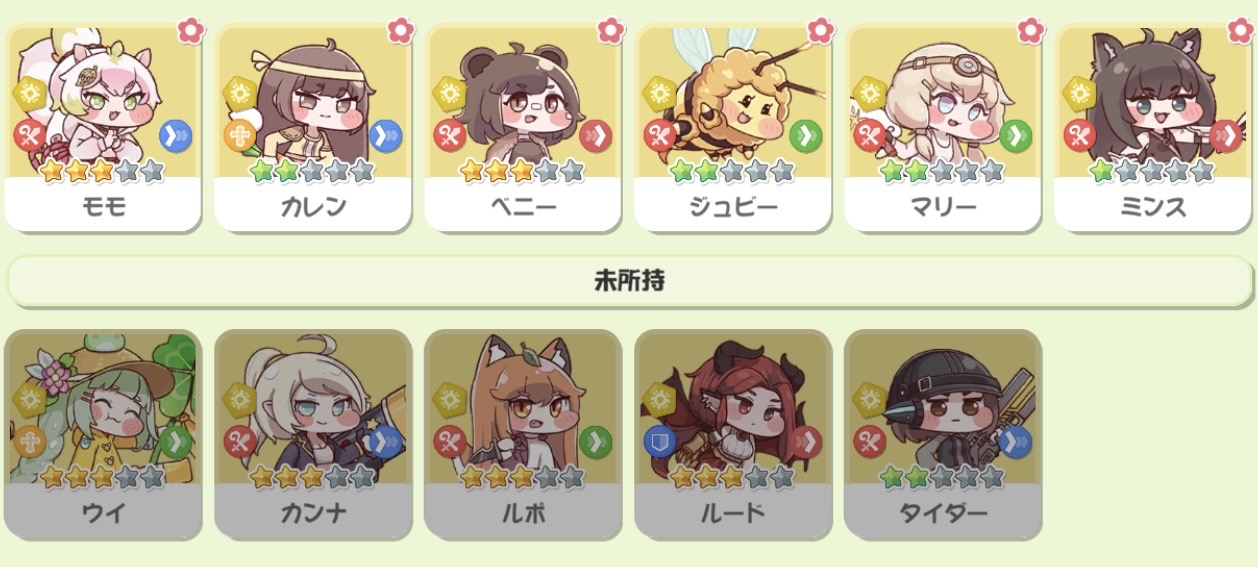
Task: Click the red attack icon on マリー card
Action: click(870, 135)
